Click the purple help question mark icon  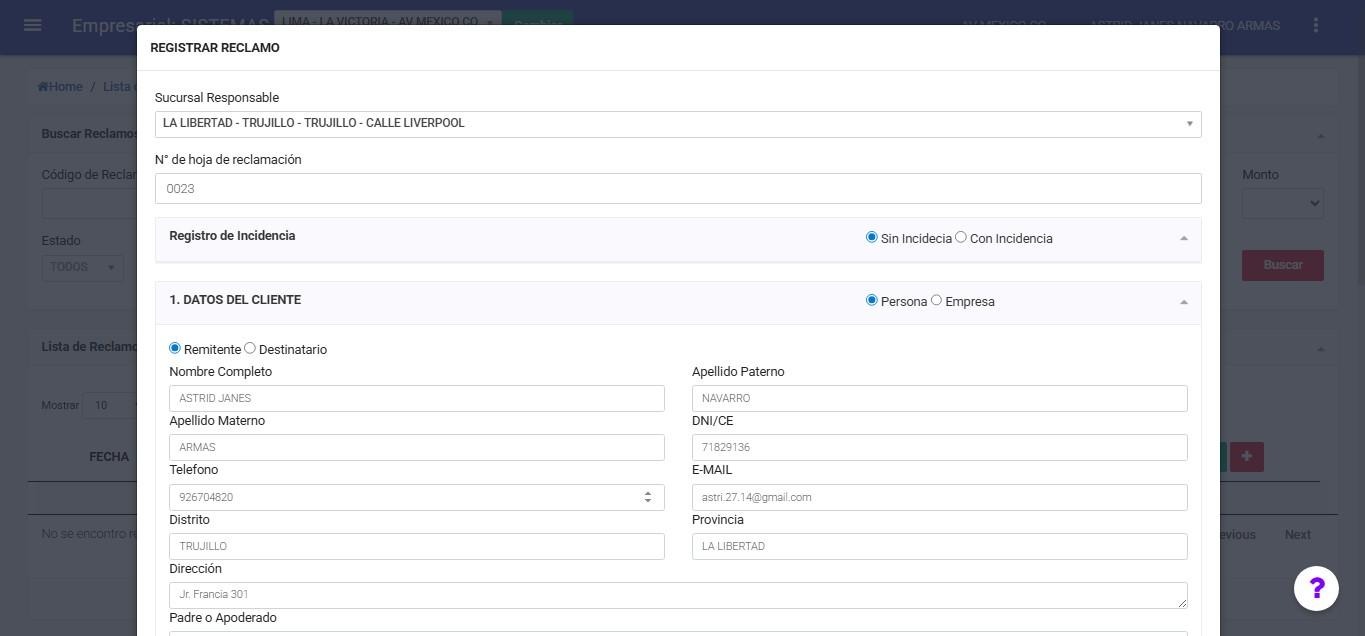(1316, 588)
